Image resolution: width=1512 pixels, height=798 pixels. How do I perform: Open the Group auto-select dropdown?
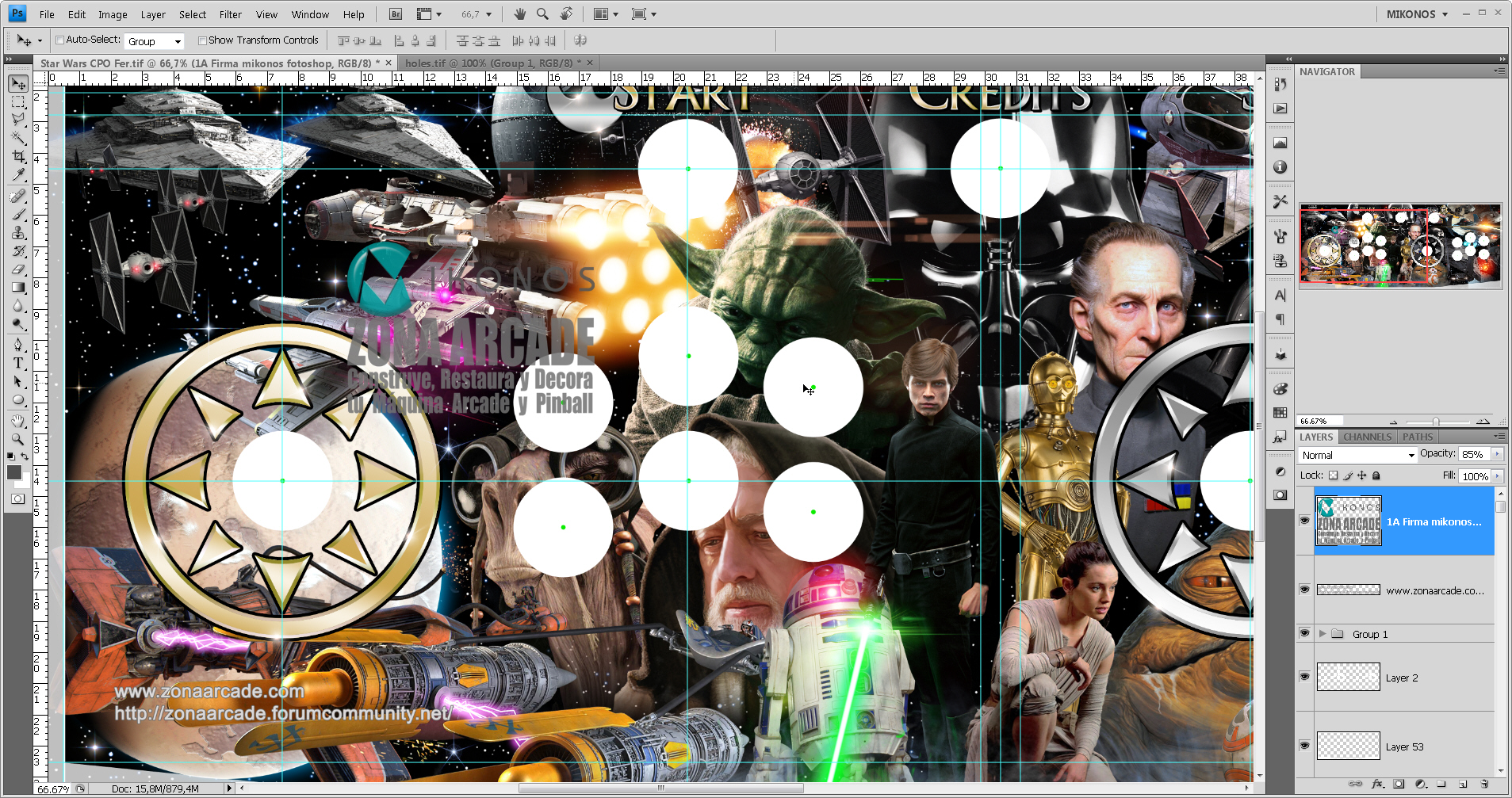[x=155, y=41]
